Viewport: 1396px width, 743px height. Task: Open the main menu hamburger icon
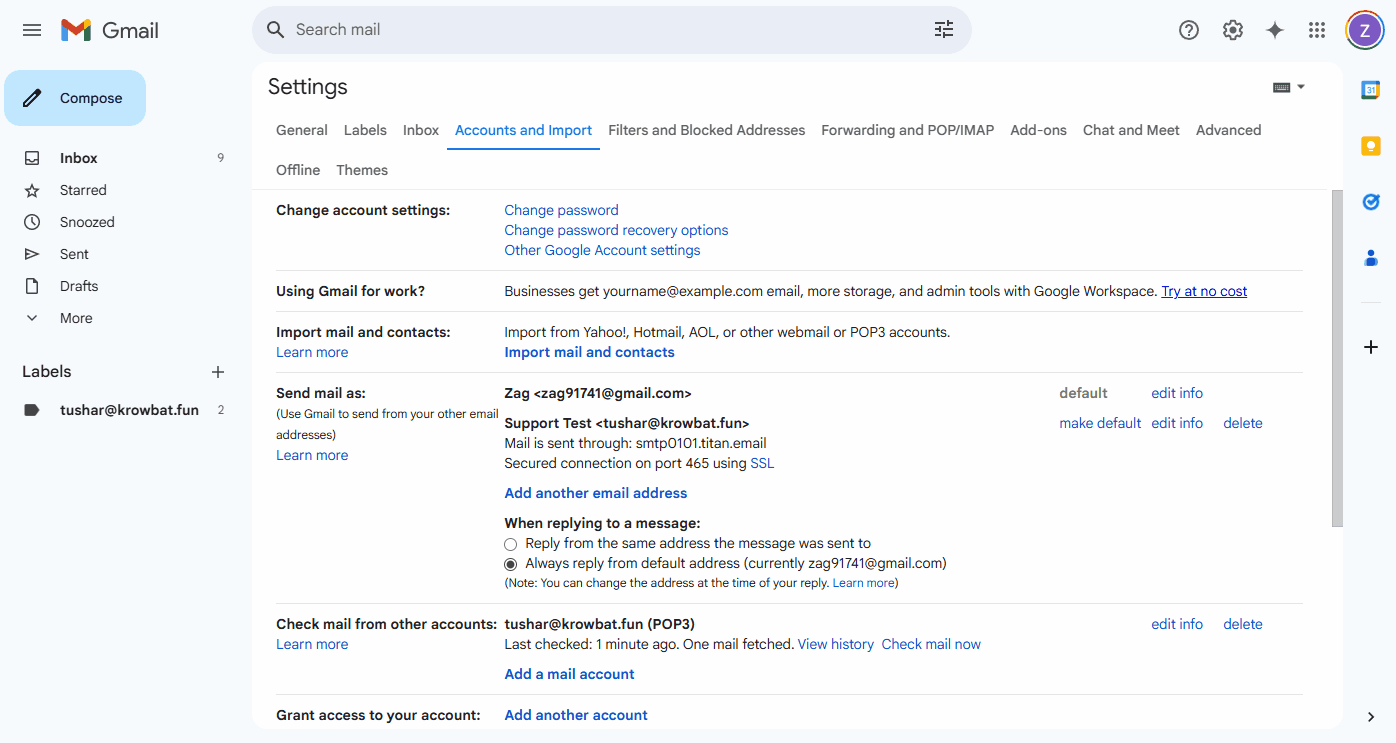pos(32,30)
